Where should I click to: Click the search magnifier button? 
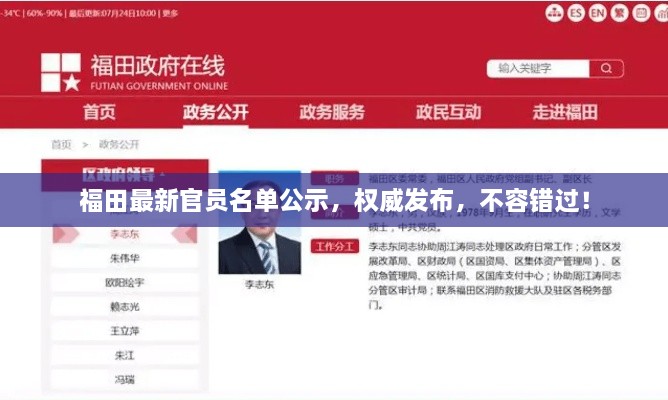point(606,68)
